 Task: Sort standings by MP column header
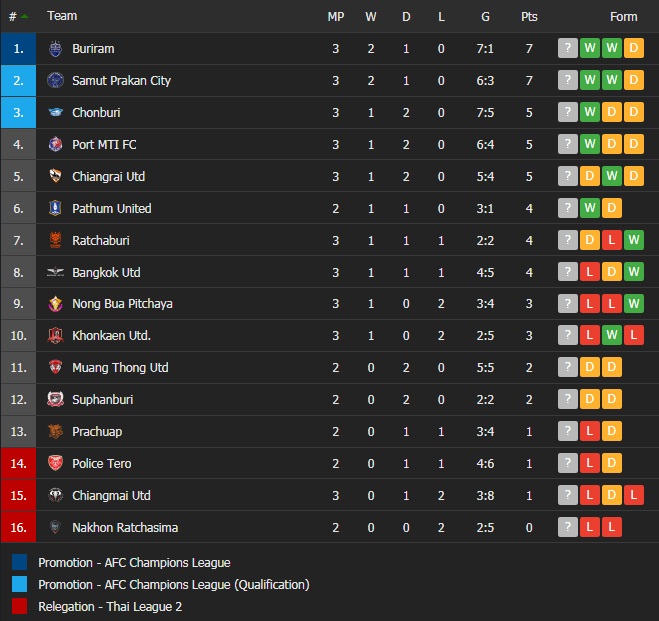[x=336, y=16]
